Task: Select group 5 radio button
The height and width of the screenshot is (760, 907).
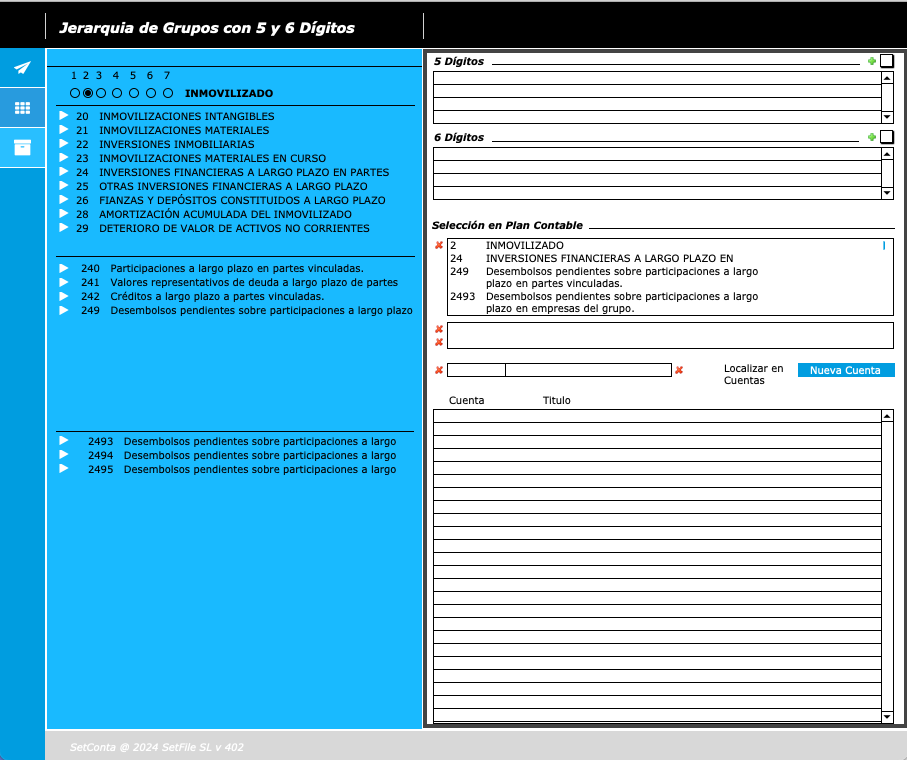Action: click(133, 93)
